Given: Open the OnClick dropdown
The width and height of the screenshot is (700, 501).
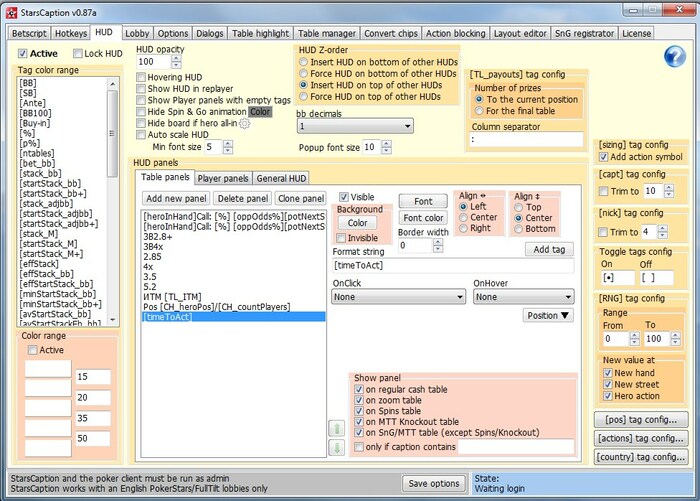Looking at the screenshot, I should 398,297.
